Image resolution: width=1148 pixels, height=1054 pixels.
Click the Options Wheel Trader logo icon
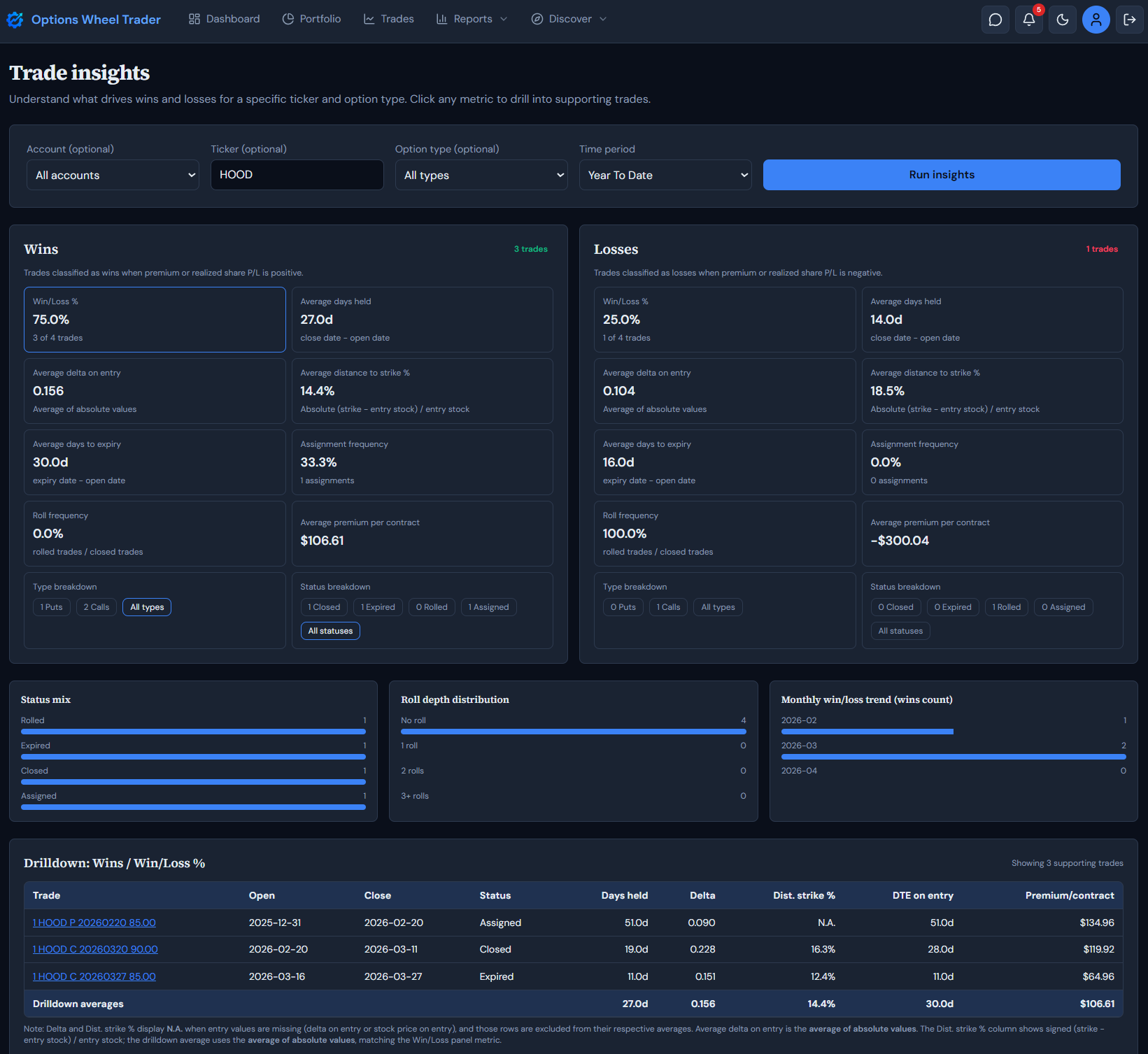tap(15, 20)
